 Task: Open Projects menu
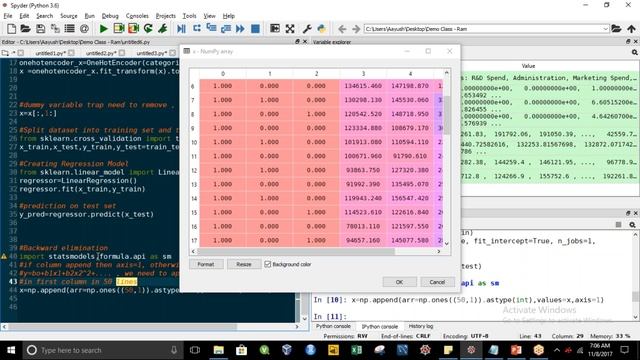point(166,16)
